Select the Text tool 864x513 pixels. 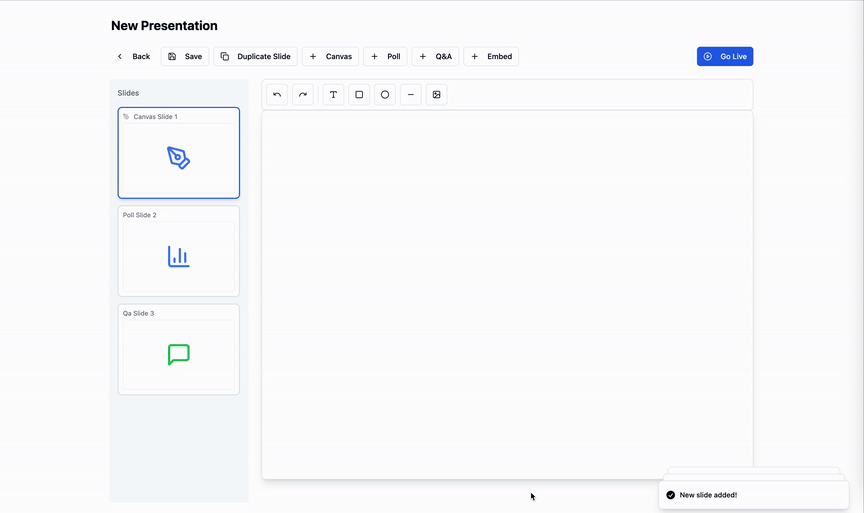tap(333, 95)
